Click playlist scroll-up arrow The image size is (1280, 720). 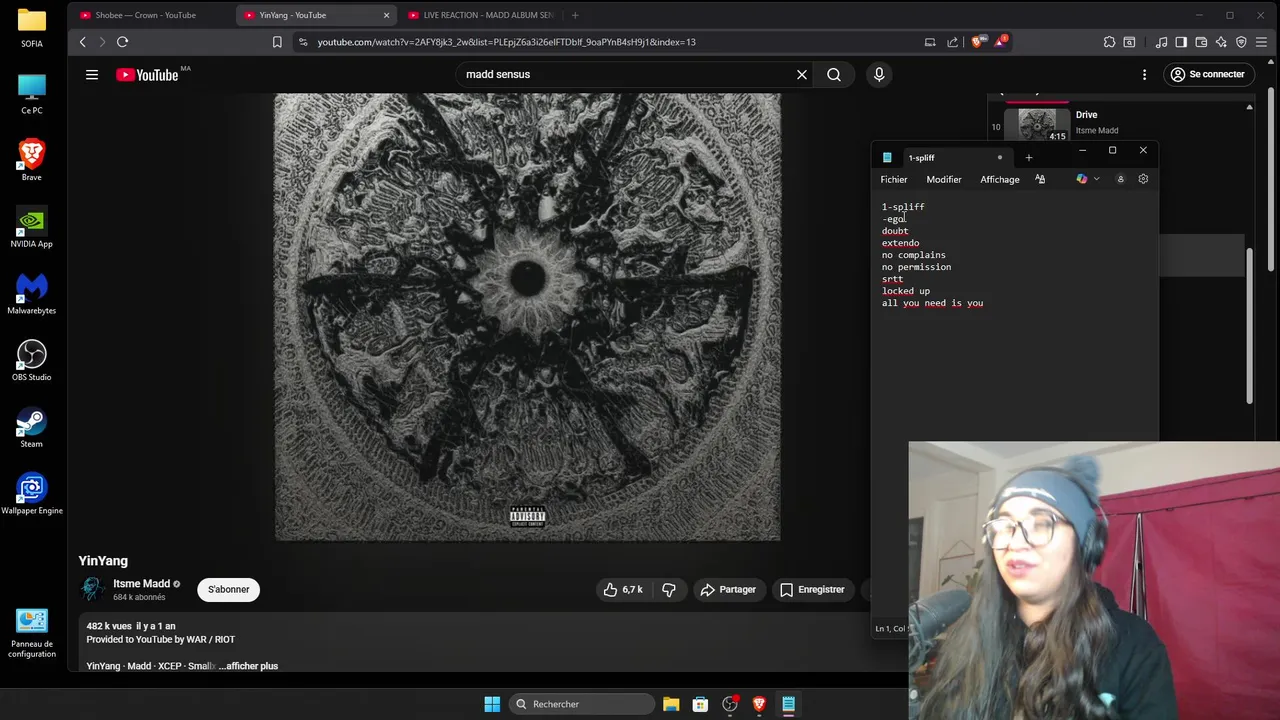click(x=1249, y=107)
